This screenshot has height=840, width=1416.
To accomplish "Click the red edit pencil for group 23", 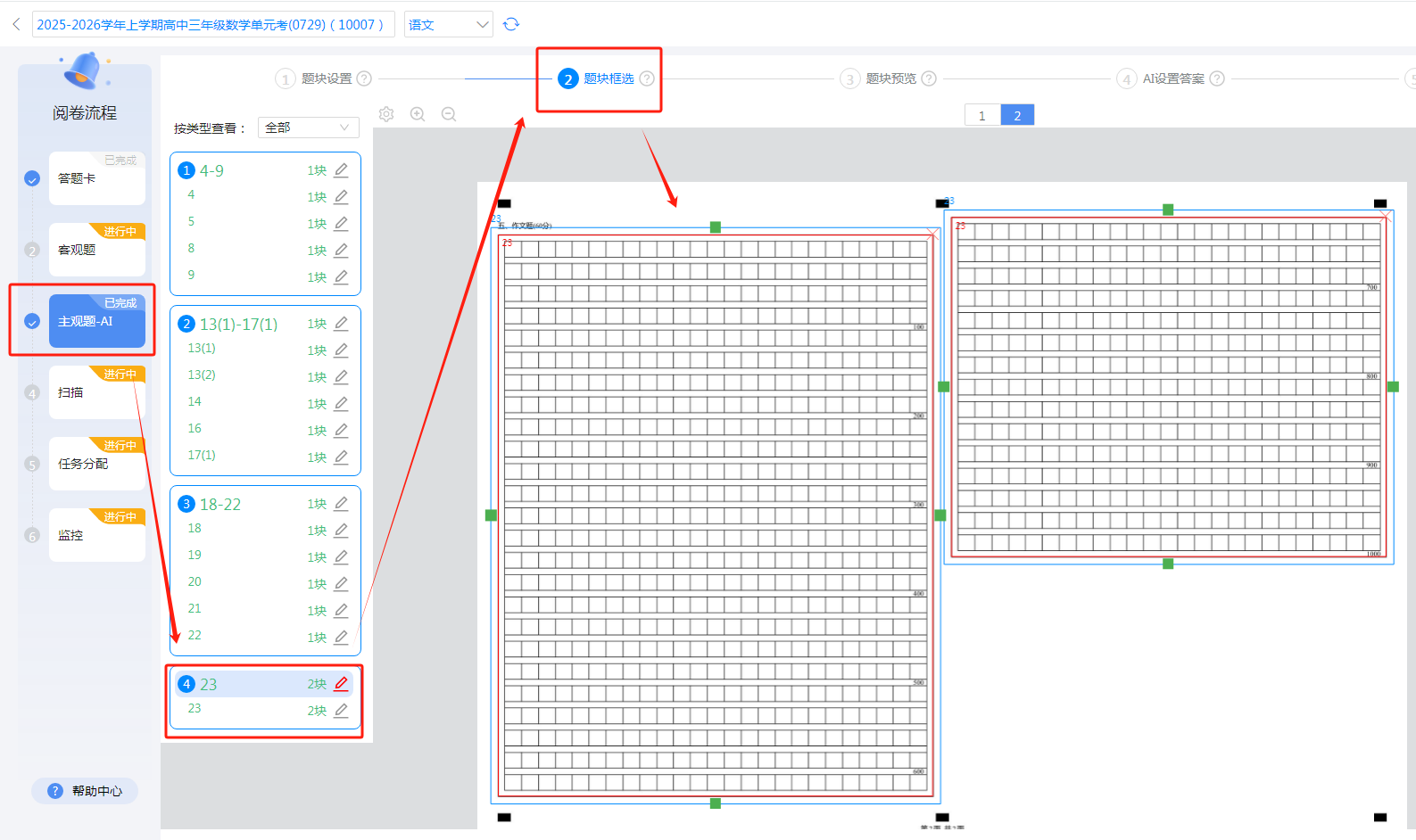I will tap(341, 684).
